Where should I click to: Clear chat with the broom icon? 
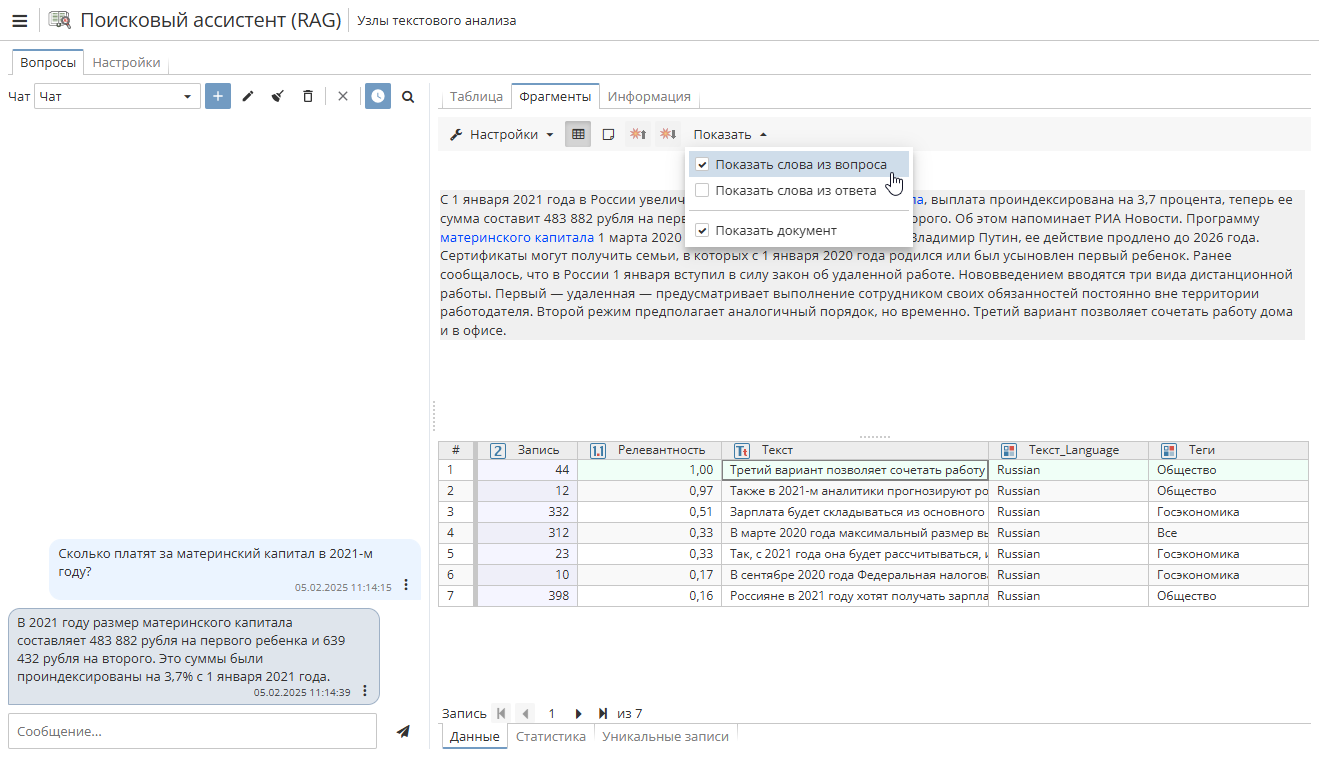[x=278, y=96]
